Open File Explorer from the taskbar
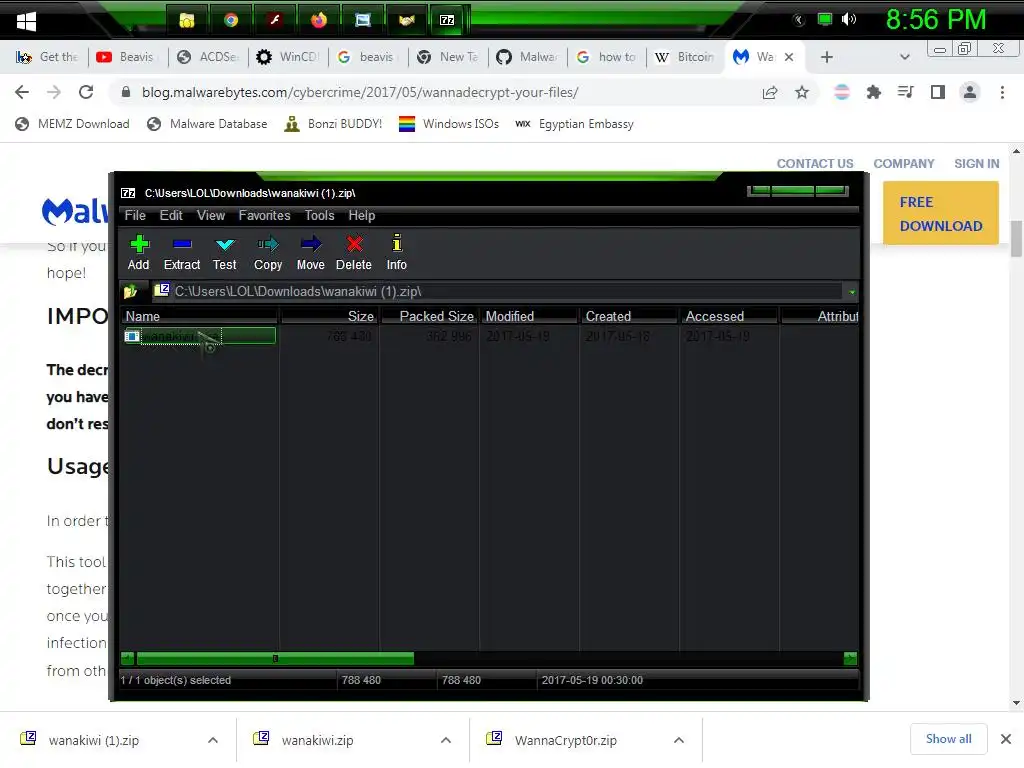Screen dimensions: 1024x768 (187, 20)
